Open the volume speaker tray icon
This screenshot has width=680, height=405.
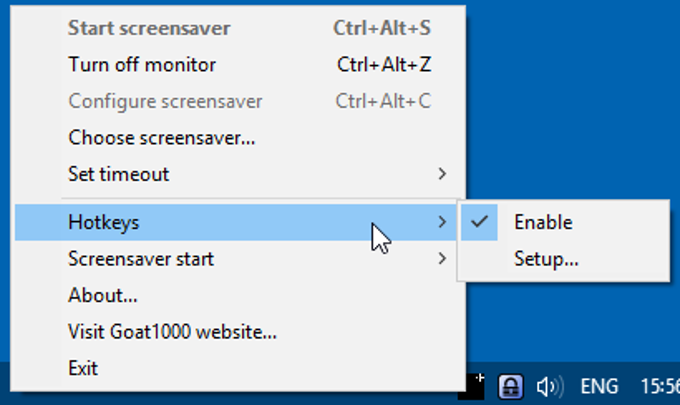[549, 386]
